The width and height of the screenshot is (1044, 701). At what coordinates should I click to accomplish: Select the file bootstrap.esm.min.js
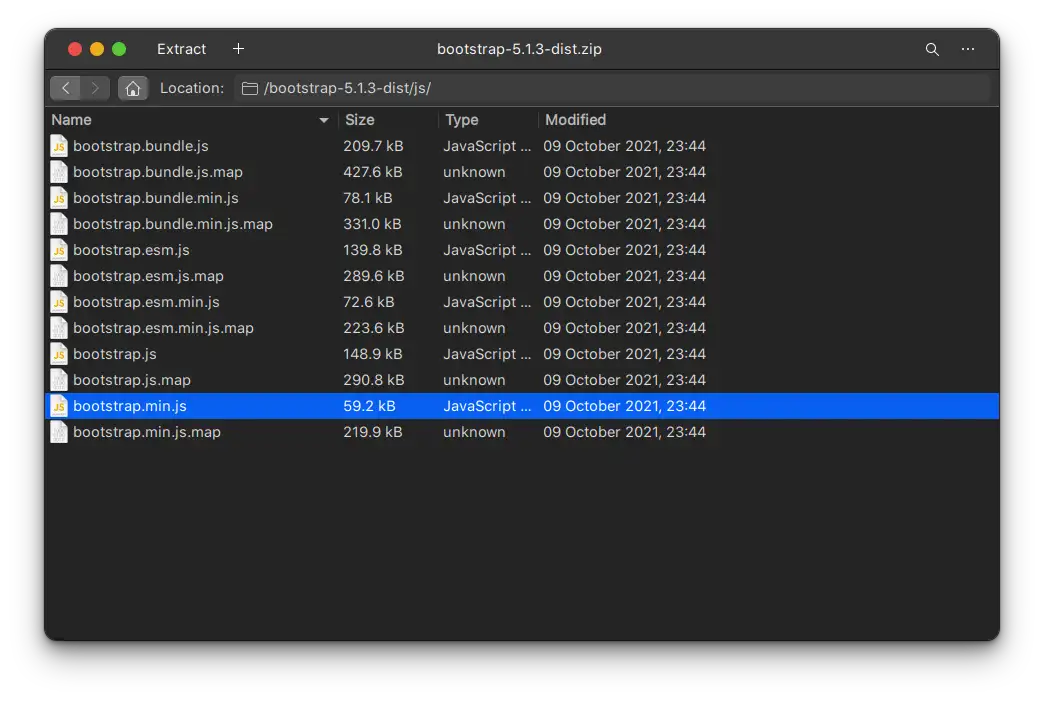pyautogui.click(x=146, y=302)
